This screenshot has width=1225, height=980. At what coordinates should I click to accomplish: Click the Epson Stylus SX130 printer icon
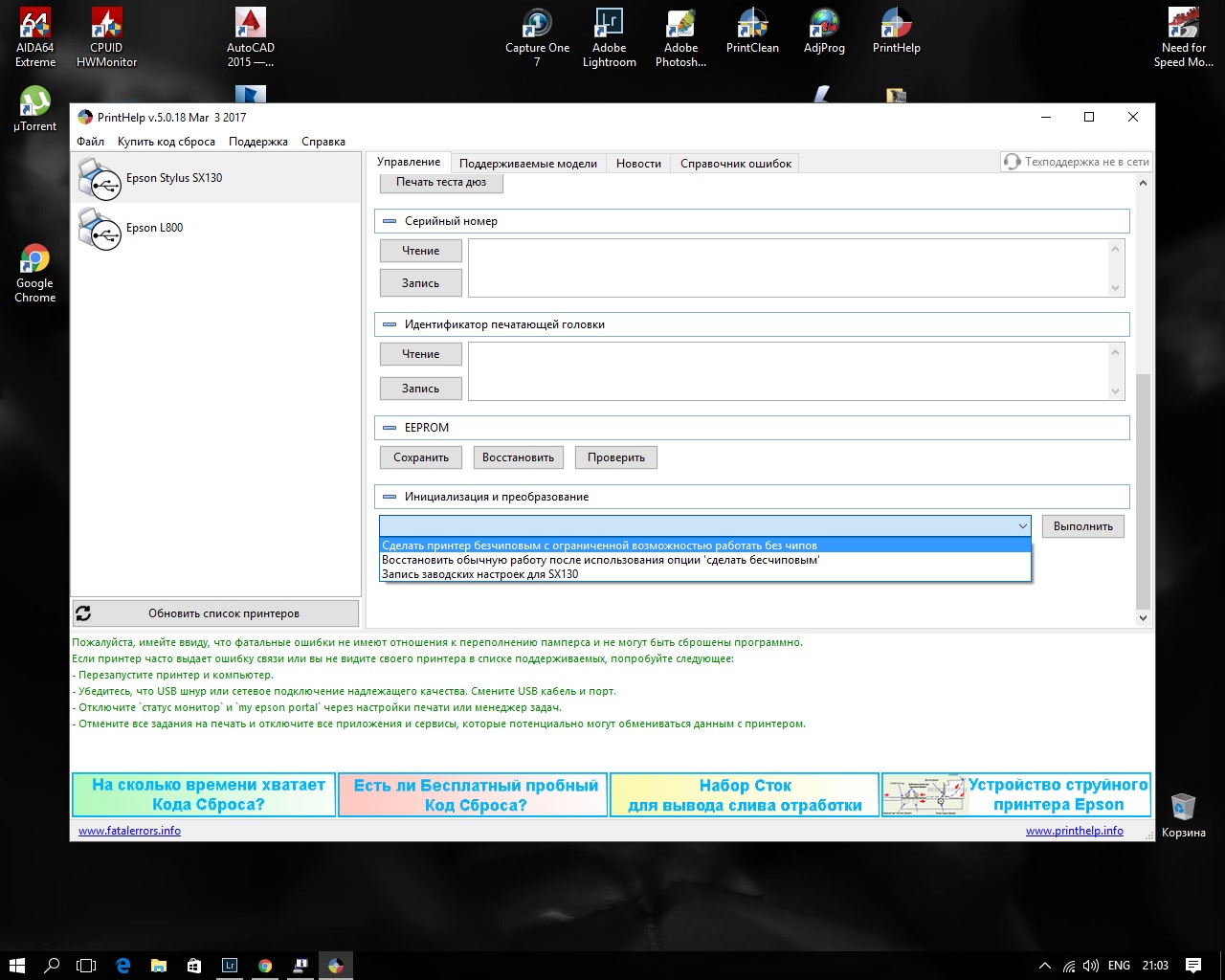click(100, 180)
